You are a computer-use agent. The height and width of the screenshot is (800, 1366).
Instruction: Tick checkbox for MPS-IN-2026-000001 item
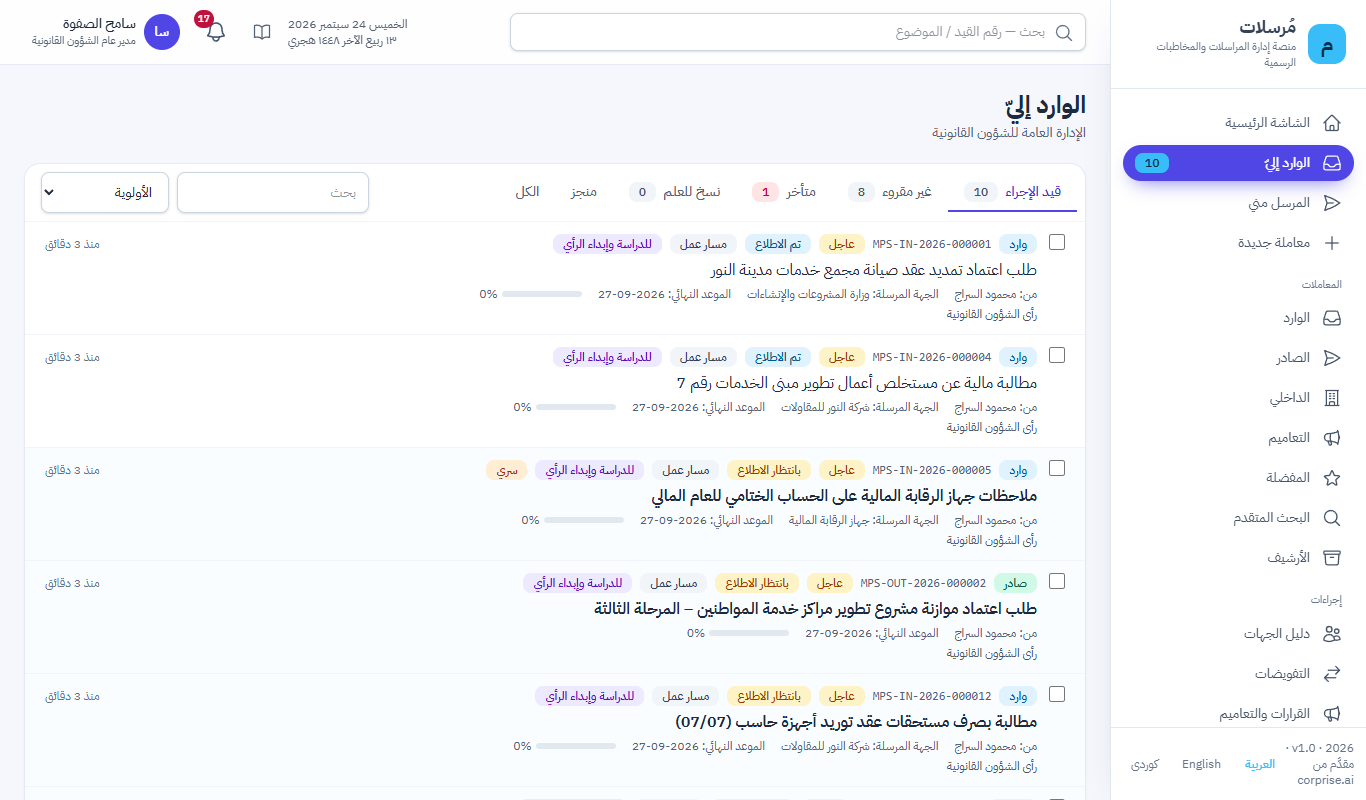[x=1057, y=242]
